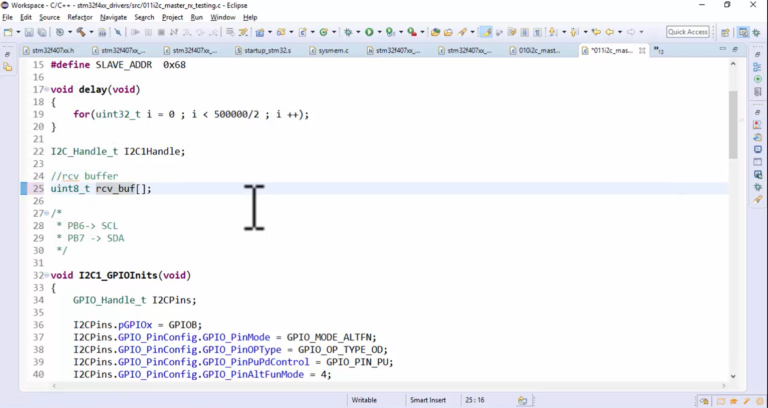Open the Build hammer dropdown arrow
Image resolution: width=768 pixels, height=408 pixels.
coord(91,32)
